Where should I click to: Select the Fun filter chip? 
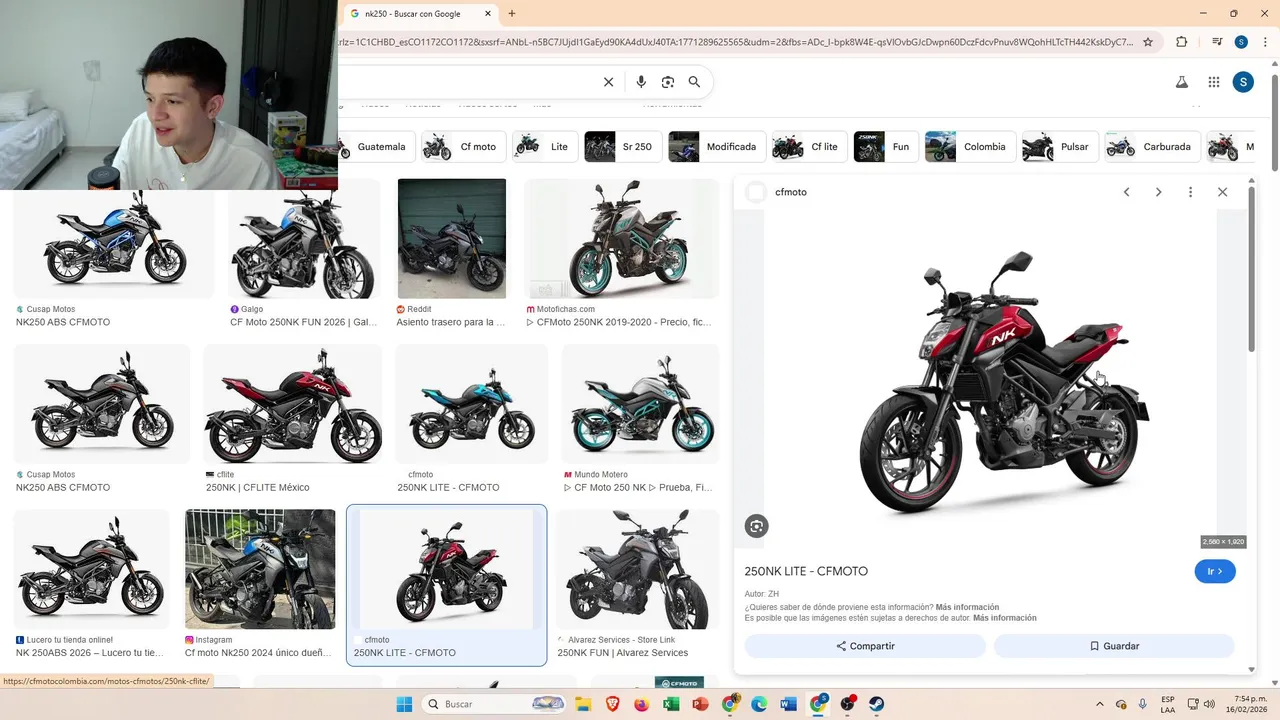click(x=886, y=147)
